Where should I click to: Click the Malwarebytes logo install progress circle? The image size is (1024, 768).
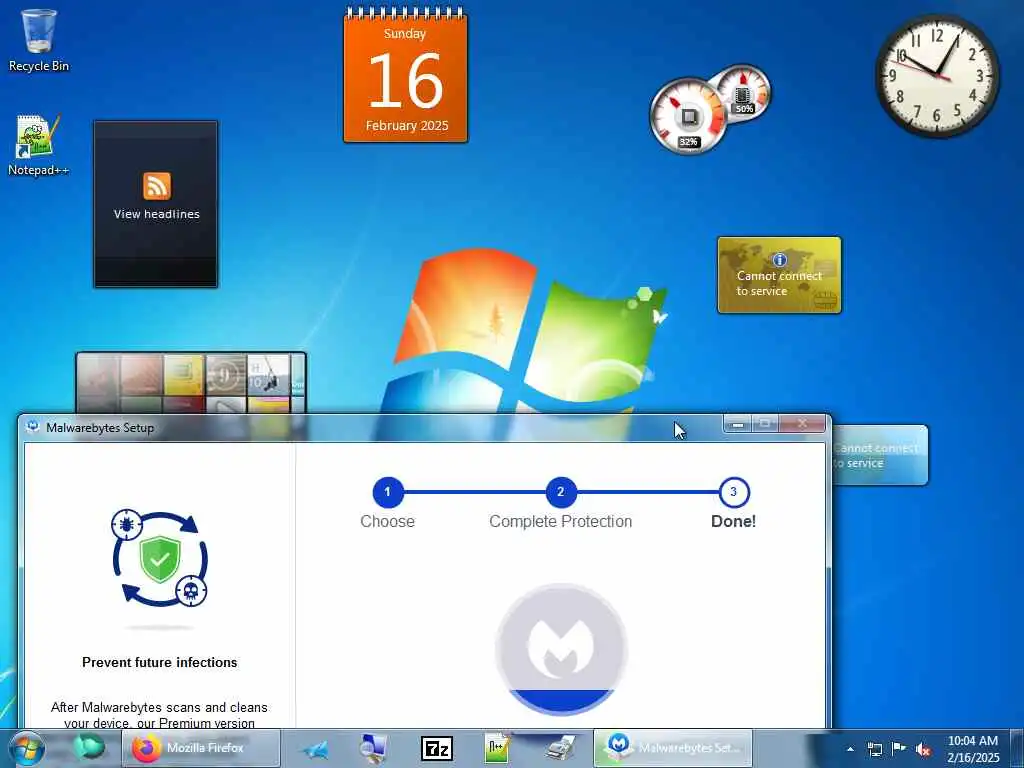click(x=562, y=648)
